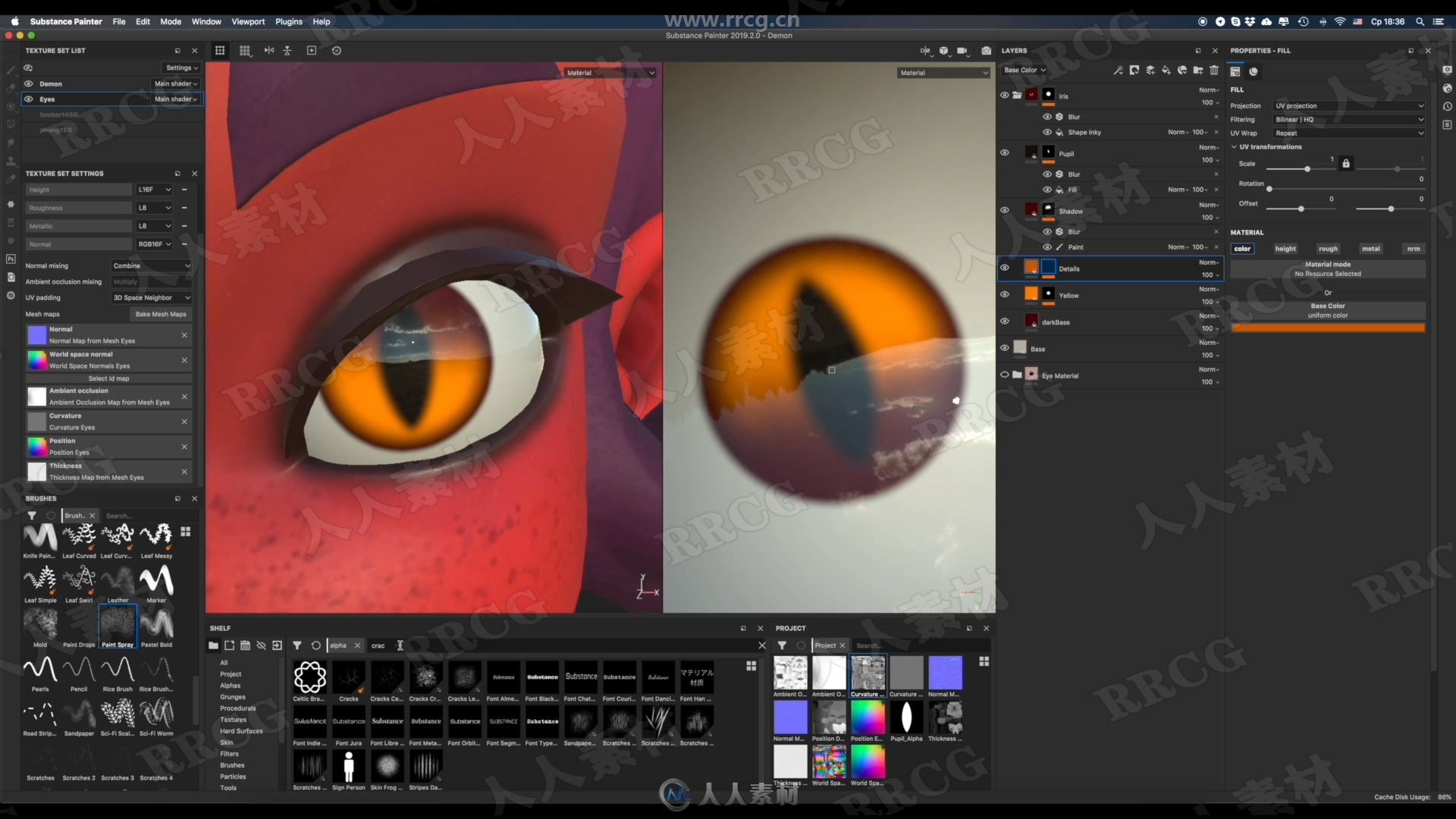
Task: Add a fill layer using the bucket-plus icon
Action: pyautogui.click(x=1166, y=71)
